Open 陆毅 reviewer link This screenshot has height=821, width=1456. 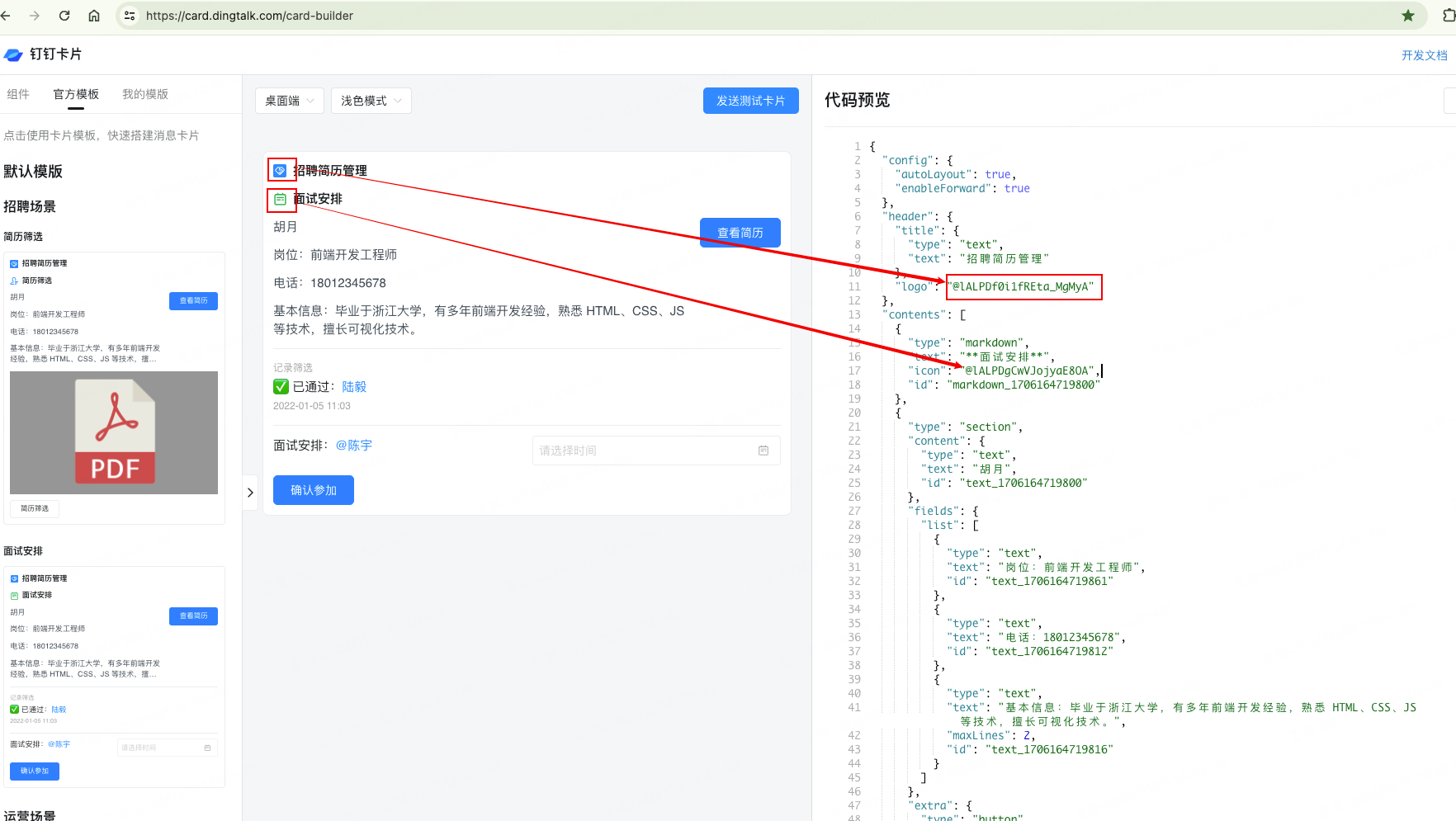tap(354, 386)
